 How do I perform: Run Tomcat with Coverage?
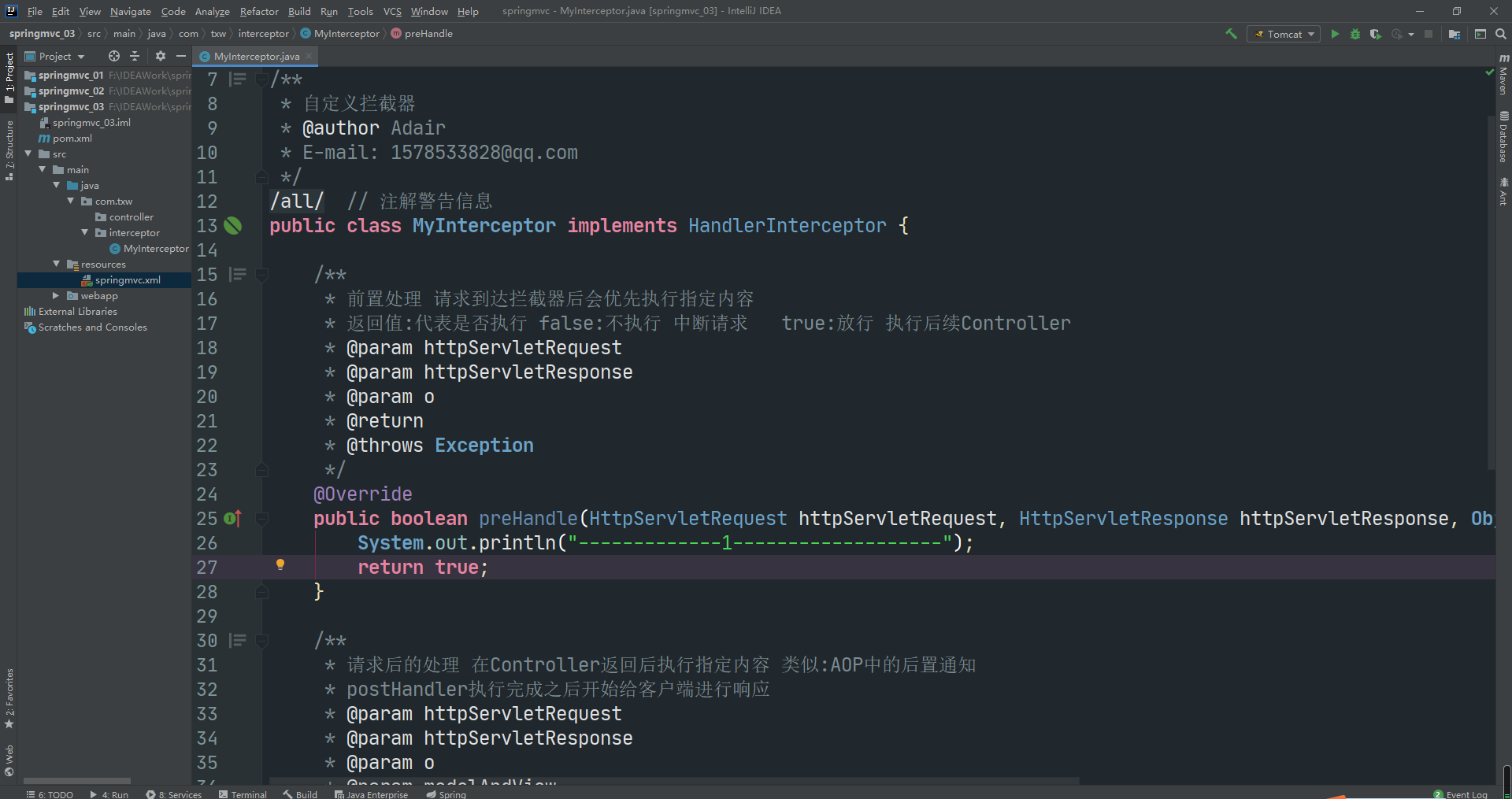click(x=1375, y=34)
